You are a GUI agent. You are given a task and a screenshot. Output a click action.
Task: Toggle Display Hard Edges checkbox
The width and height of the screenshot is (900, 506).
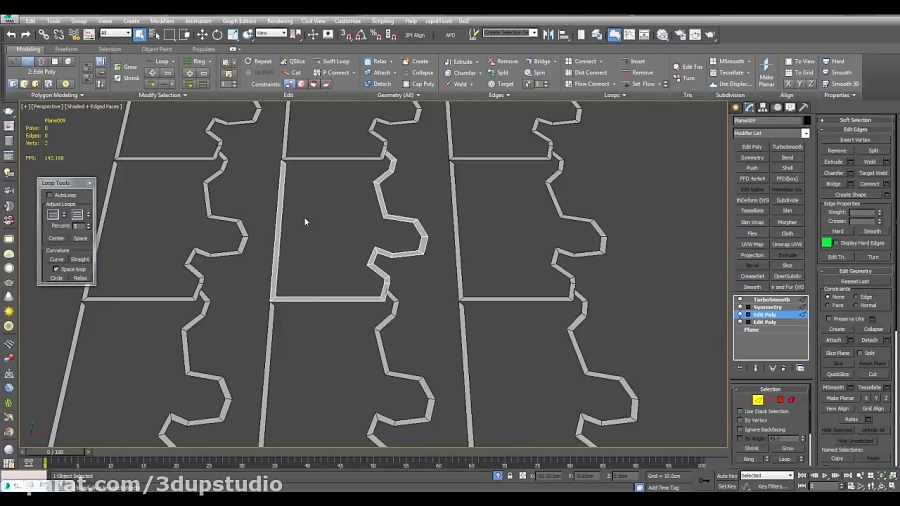click(x=837, y=242)
